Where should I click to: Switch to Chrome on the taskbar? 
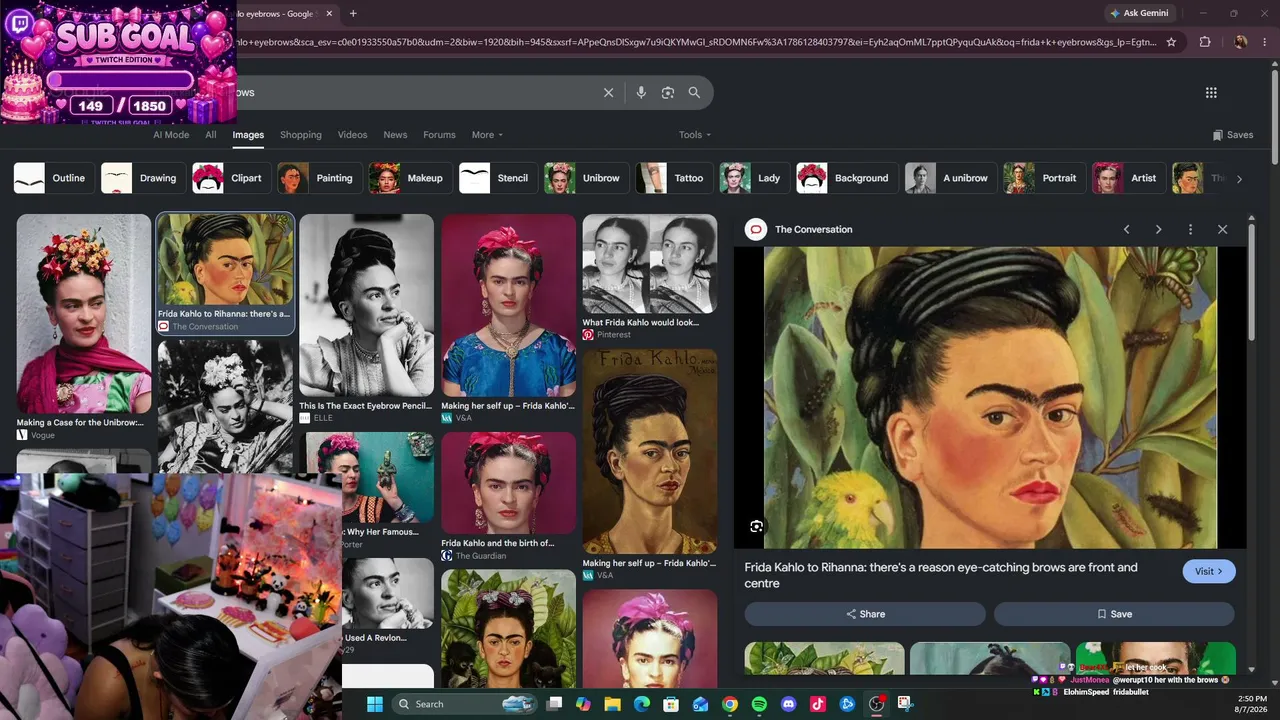[730, 704]
